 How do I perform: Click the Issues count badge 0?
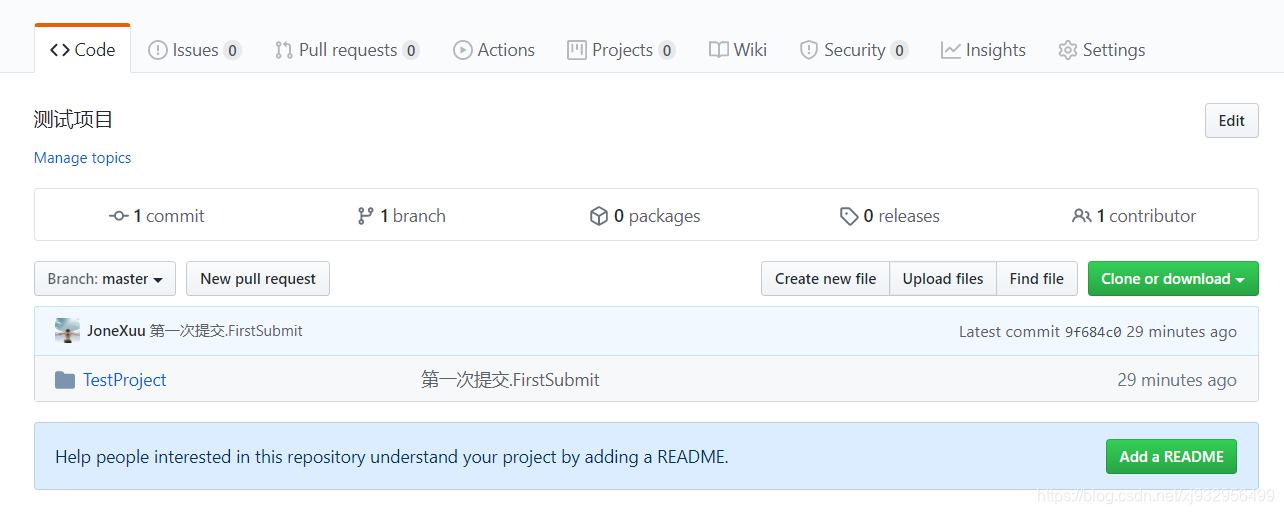pos(232,50)
